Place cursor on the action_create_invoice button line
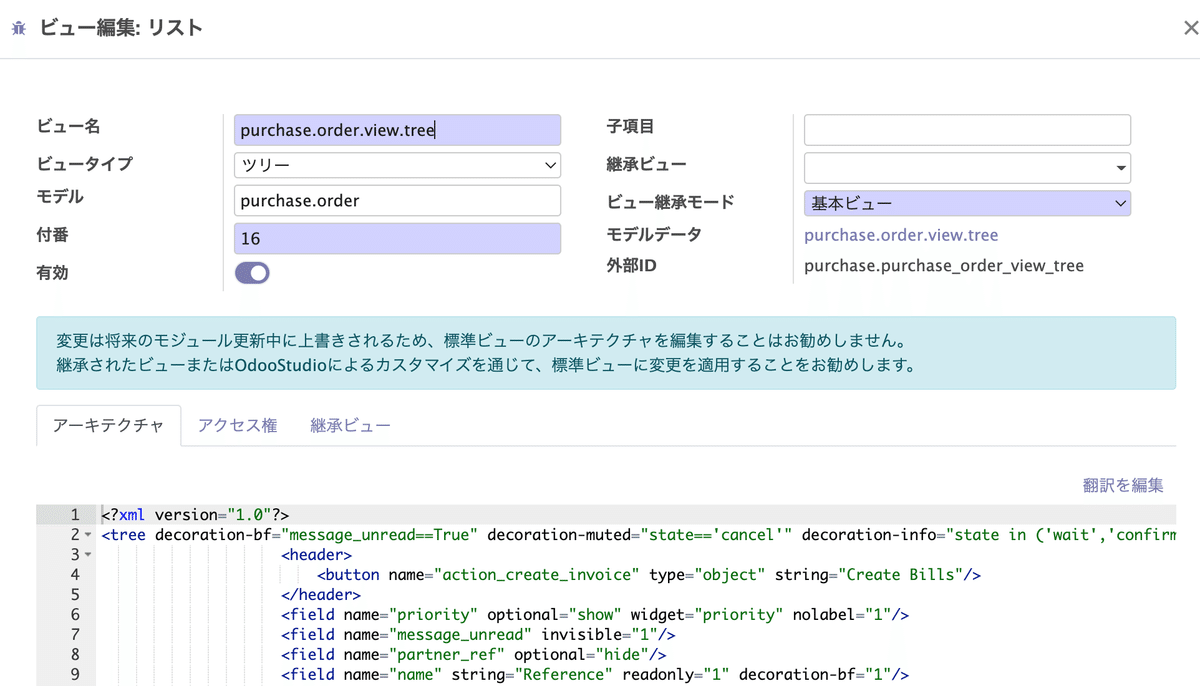Viewport: 1200px width, 686px height. tap(600, 574)
